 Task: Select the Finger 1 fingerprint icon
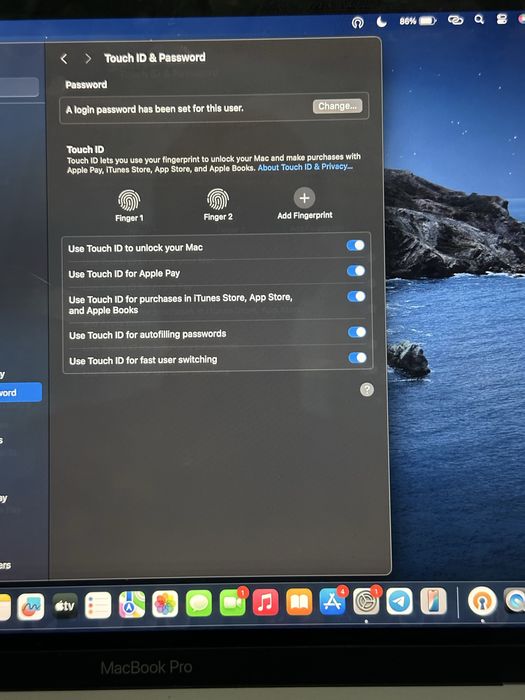tap(129, 200)
